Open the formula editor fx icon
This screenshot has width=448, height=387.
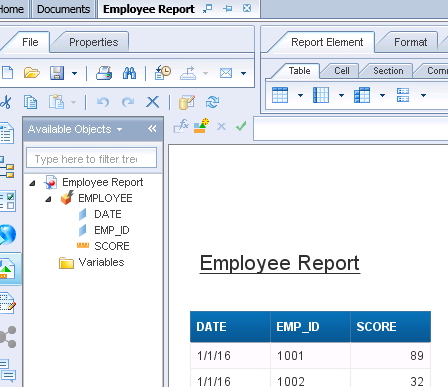tap(181, 126)
